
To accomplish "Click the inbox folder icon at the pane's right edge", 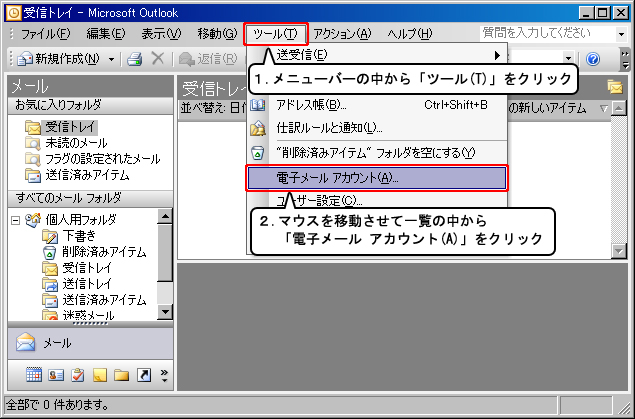I will click(x=615, y=87).
